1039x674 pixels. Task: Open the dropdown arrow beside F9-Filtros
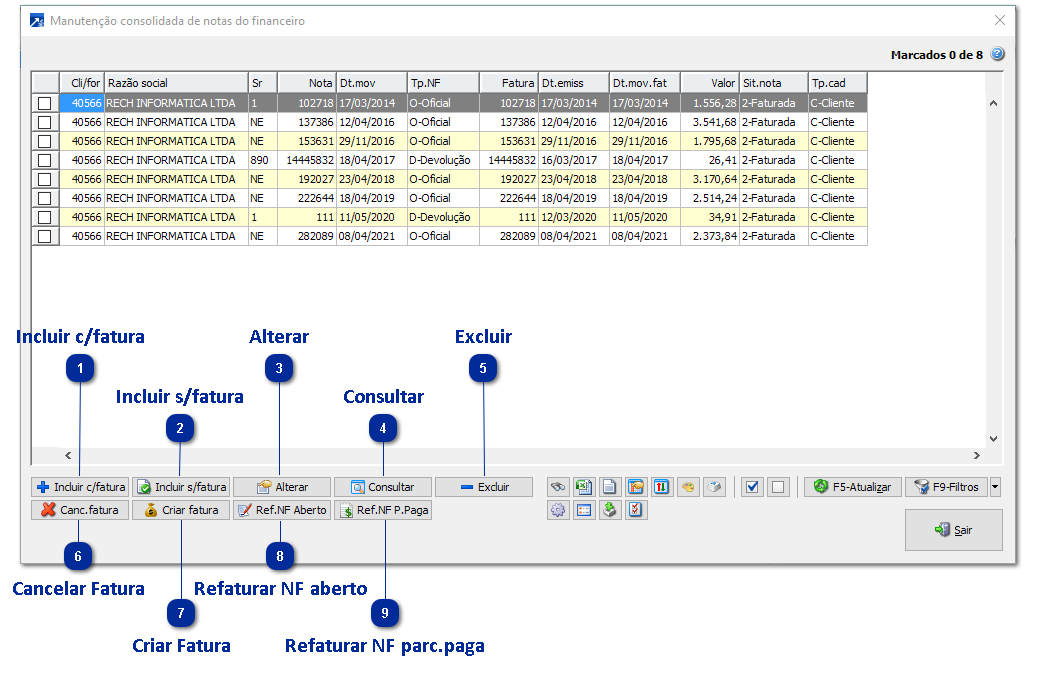coord(995,487)
